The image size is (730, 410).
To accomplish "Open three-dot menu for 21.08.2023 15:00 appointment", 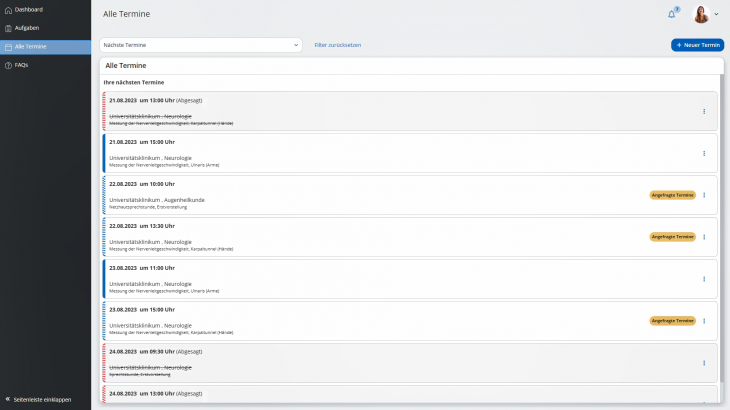I will pos(704,153).
